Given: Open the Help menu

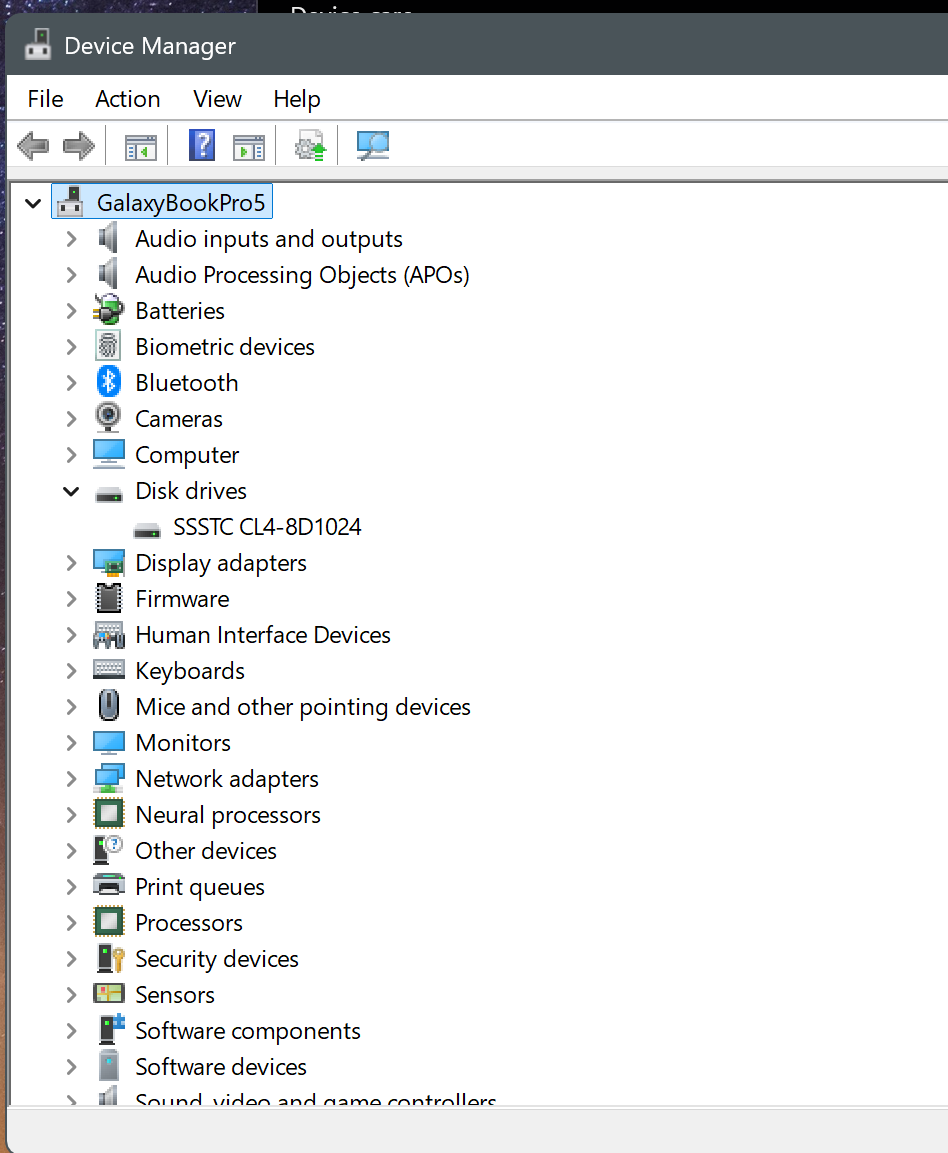Looking at the screenshot, I should (x=296, y=99).
